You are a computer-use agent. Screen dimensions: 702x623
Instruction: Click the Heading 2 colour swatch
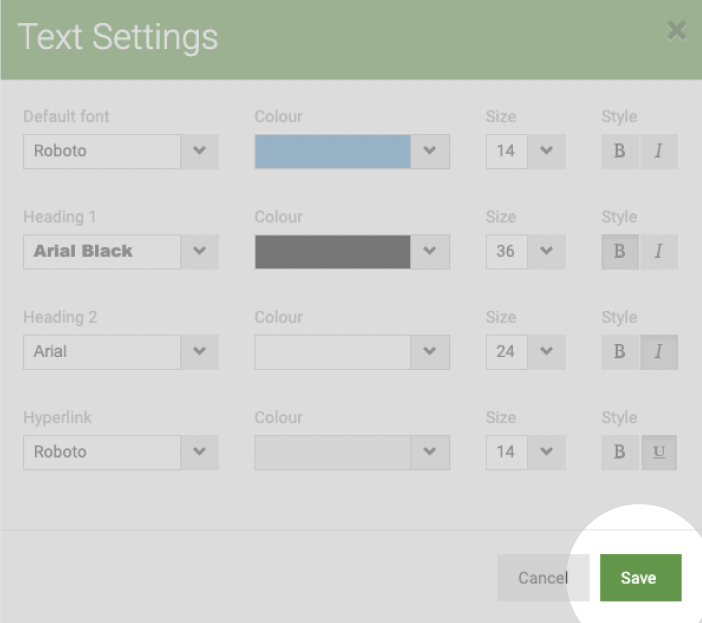[333, 352]
